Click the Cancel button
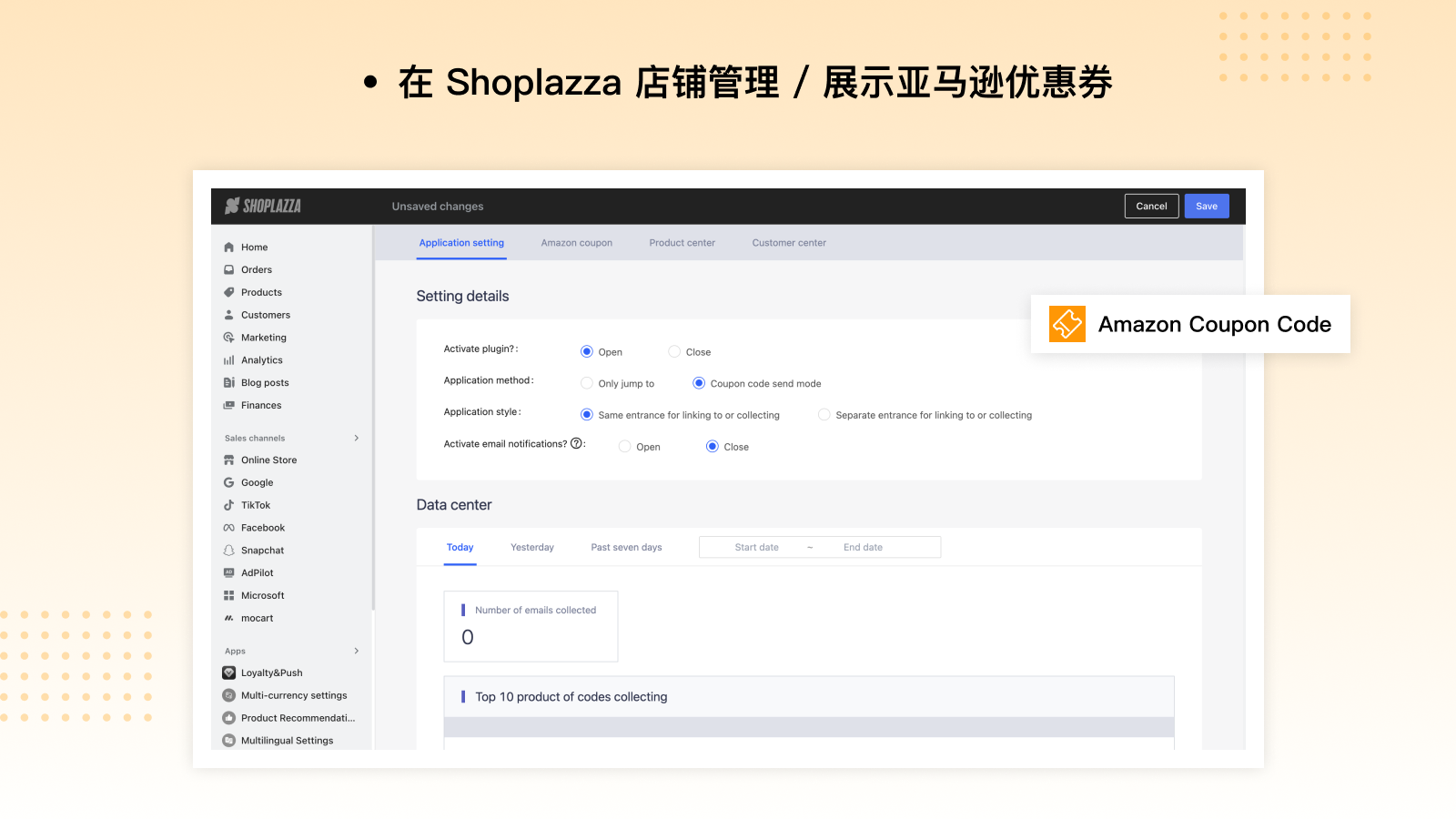1456x819 pixels. 1152,207
